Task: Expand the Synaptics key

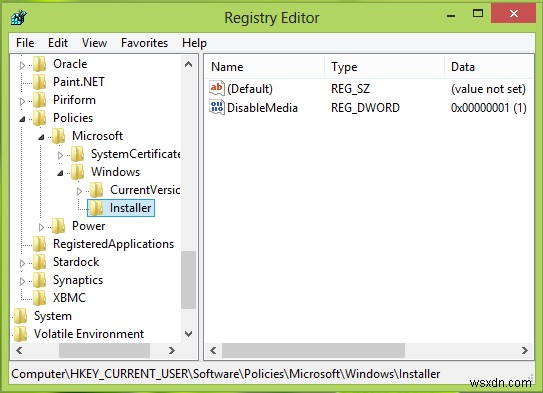Action: coord(23,281)
